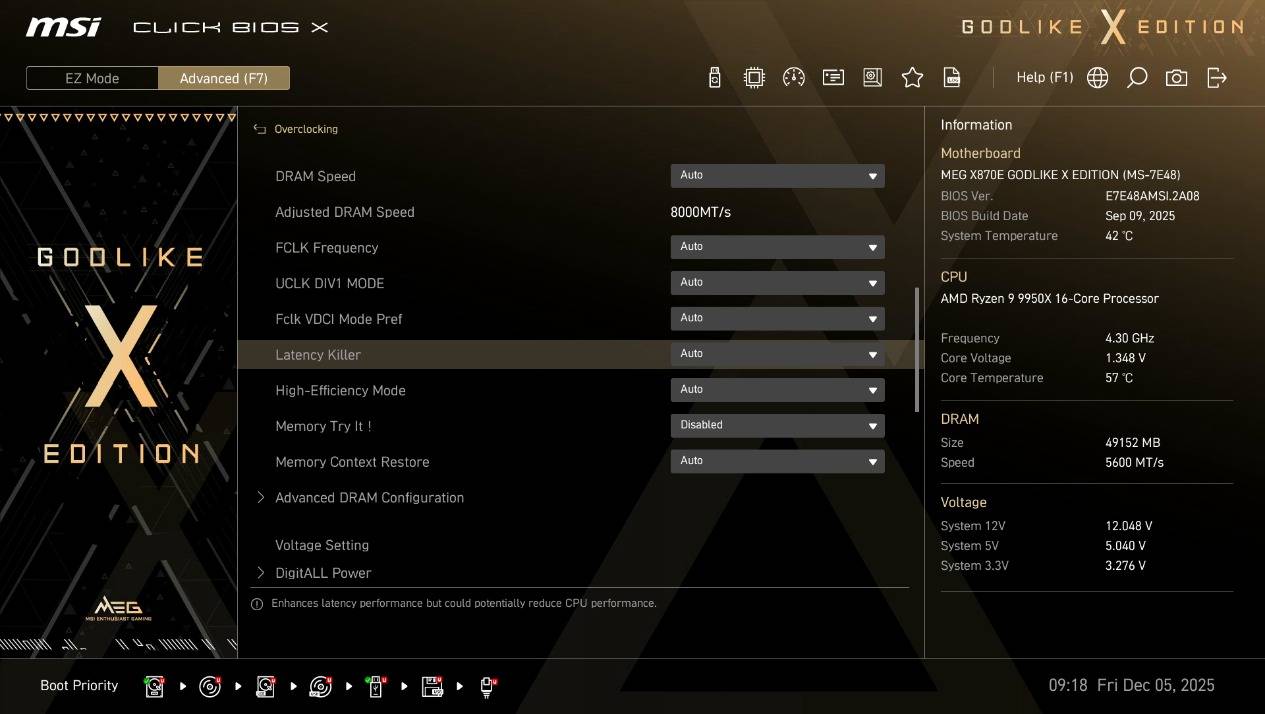This screenshot has width=1265, height=714.
Task: Open the speedometer gauge performance icon
Action: coord(793,78)
